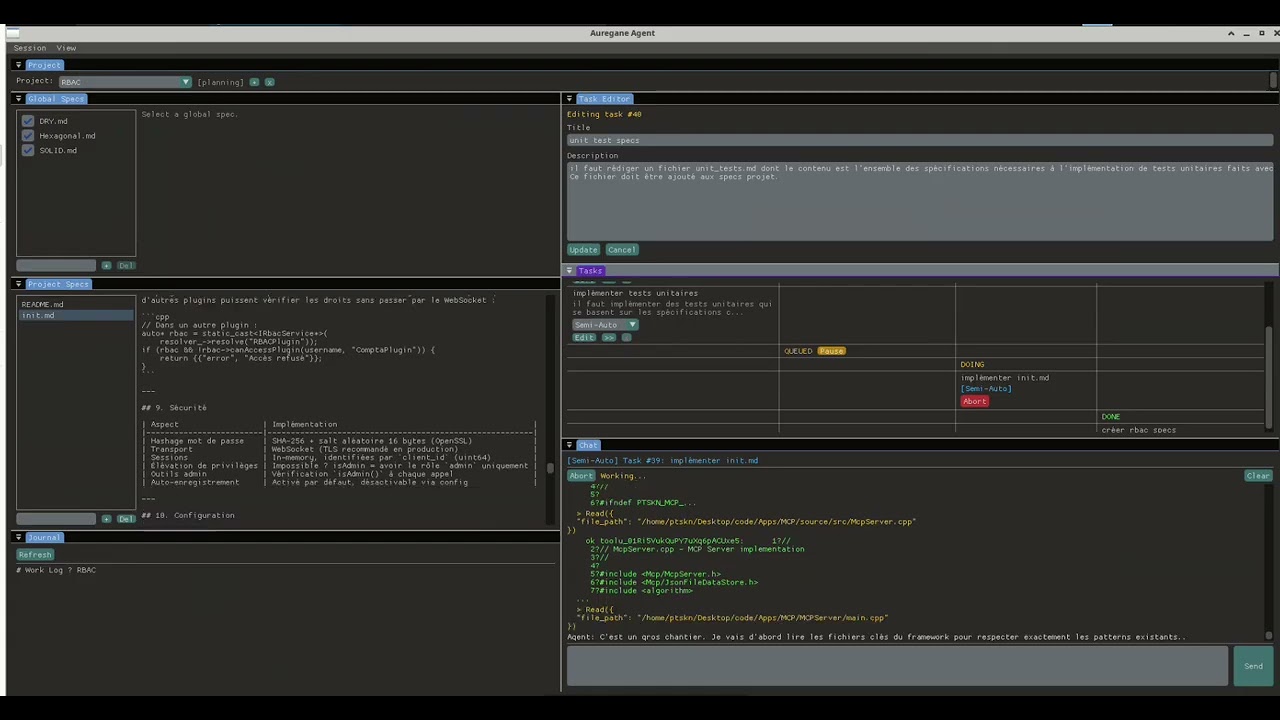Click Del button under Project Specs
This screenshot has width=1280, height=720.
point(126,519)
